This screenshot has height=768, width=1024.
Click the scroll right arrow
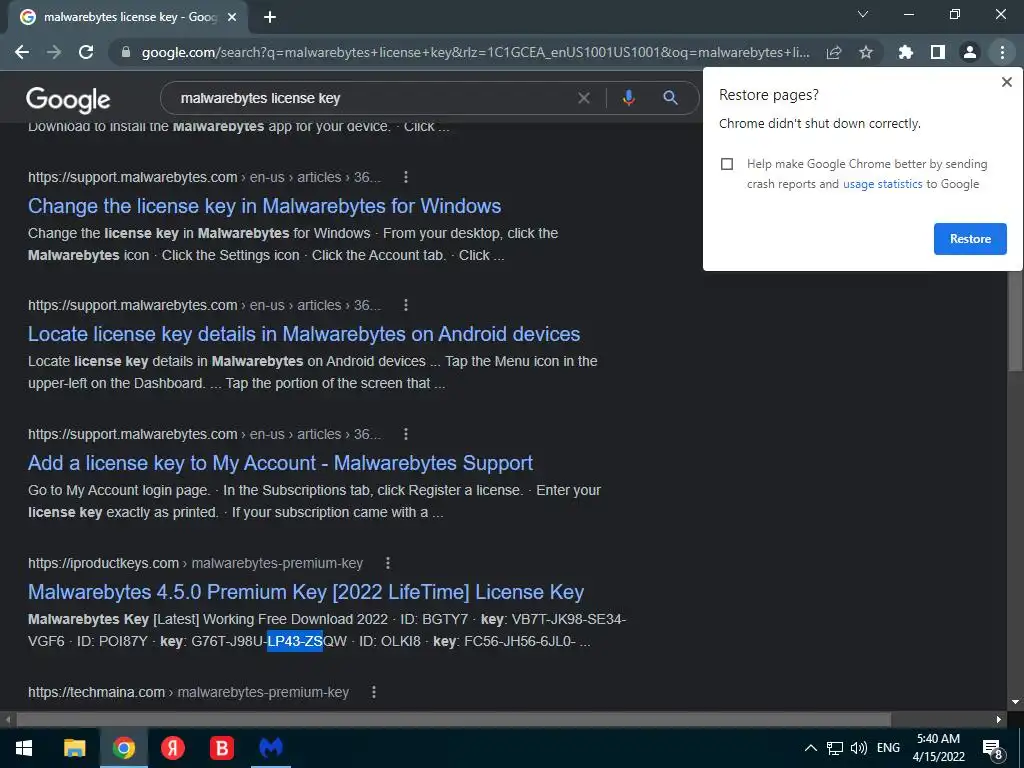pos(999,720)
